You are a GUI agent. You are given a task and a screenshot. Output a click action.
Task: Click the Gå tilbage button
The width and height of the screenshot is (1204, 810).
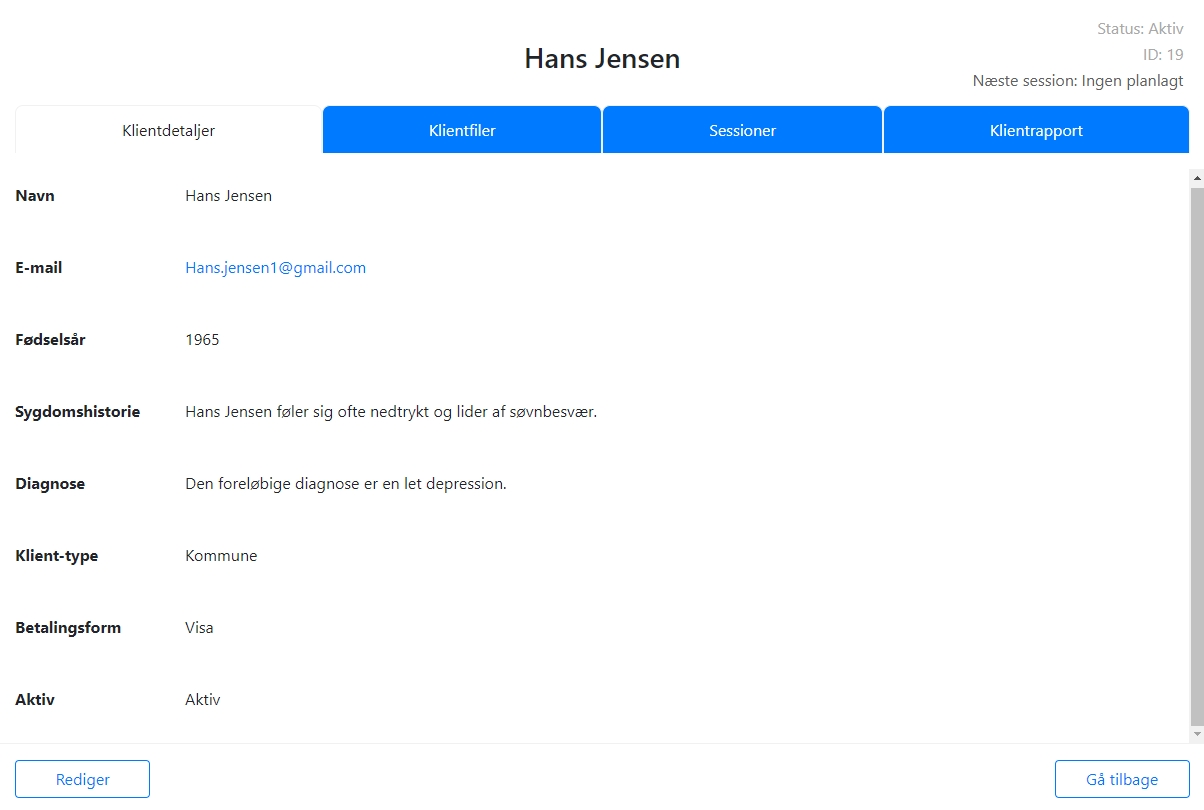[1121, 780]
